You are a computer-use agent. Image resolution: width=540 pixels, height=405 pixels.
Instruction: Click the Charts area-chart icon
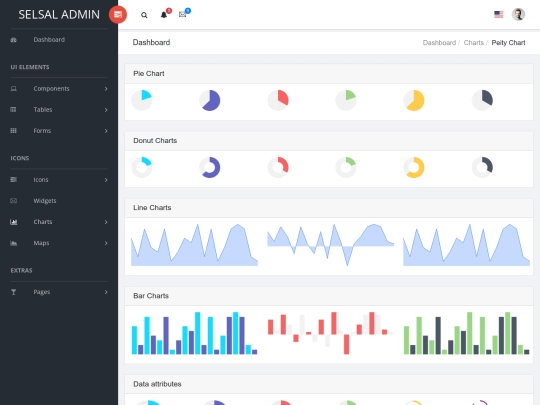coord(13,222)
